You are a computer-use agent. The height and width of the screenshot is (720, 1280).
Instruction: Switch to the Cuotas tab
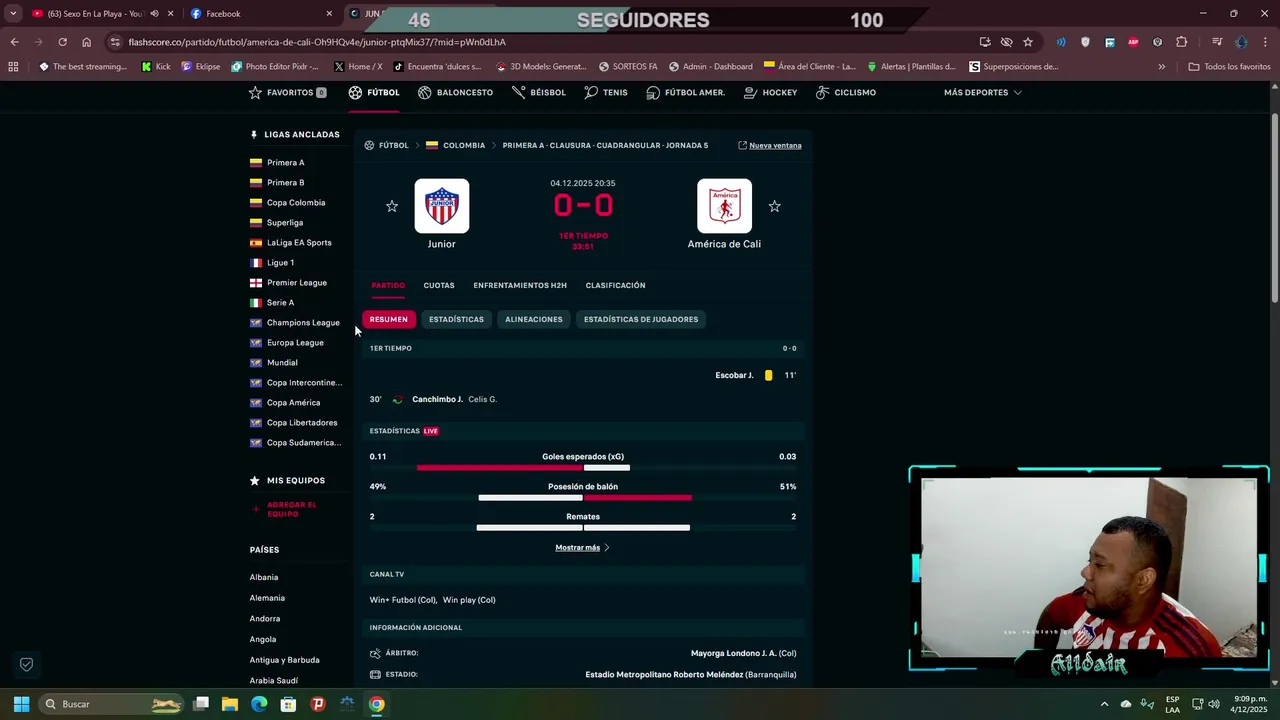click(x=439, y=285)
